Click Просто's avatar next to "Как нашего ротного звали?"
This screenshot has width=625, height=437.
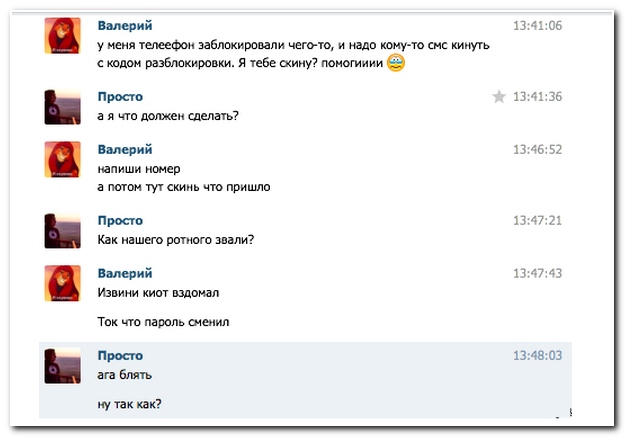click(63, 230)
